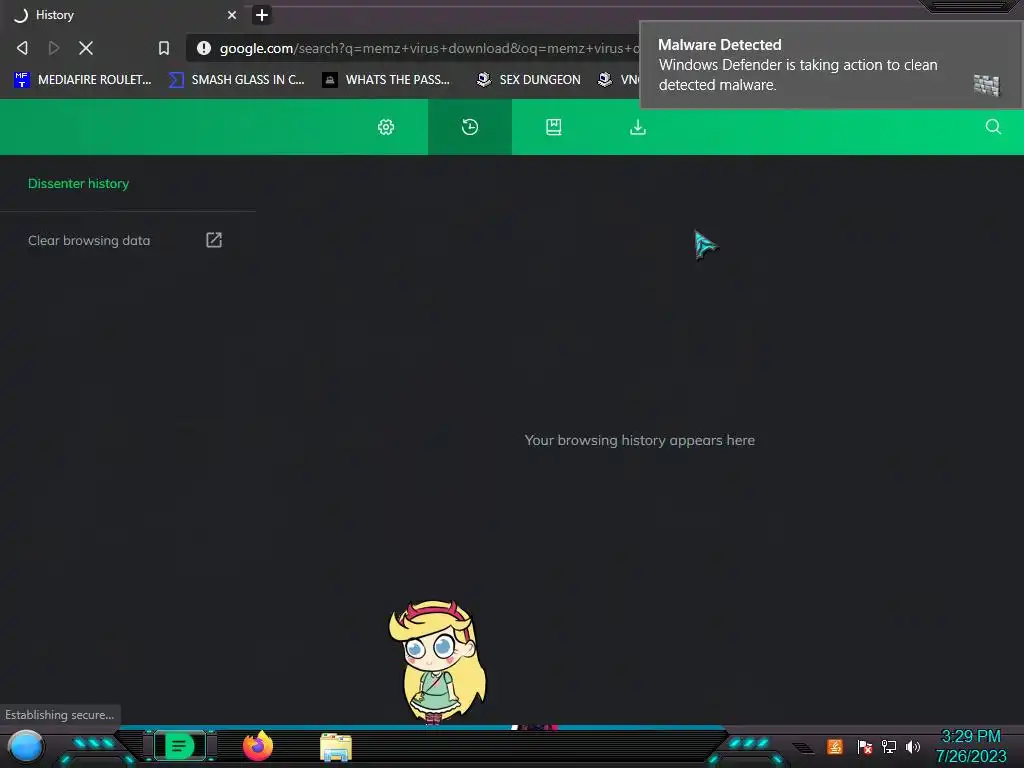
Task: Open the SMASH GLASS IN C... bookmark
Action: coord(236,80)
